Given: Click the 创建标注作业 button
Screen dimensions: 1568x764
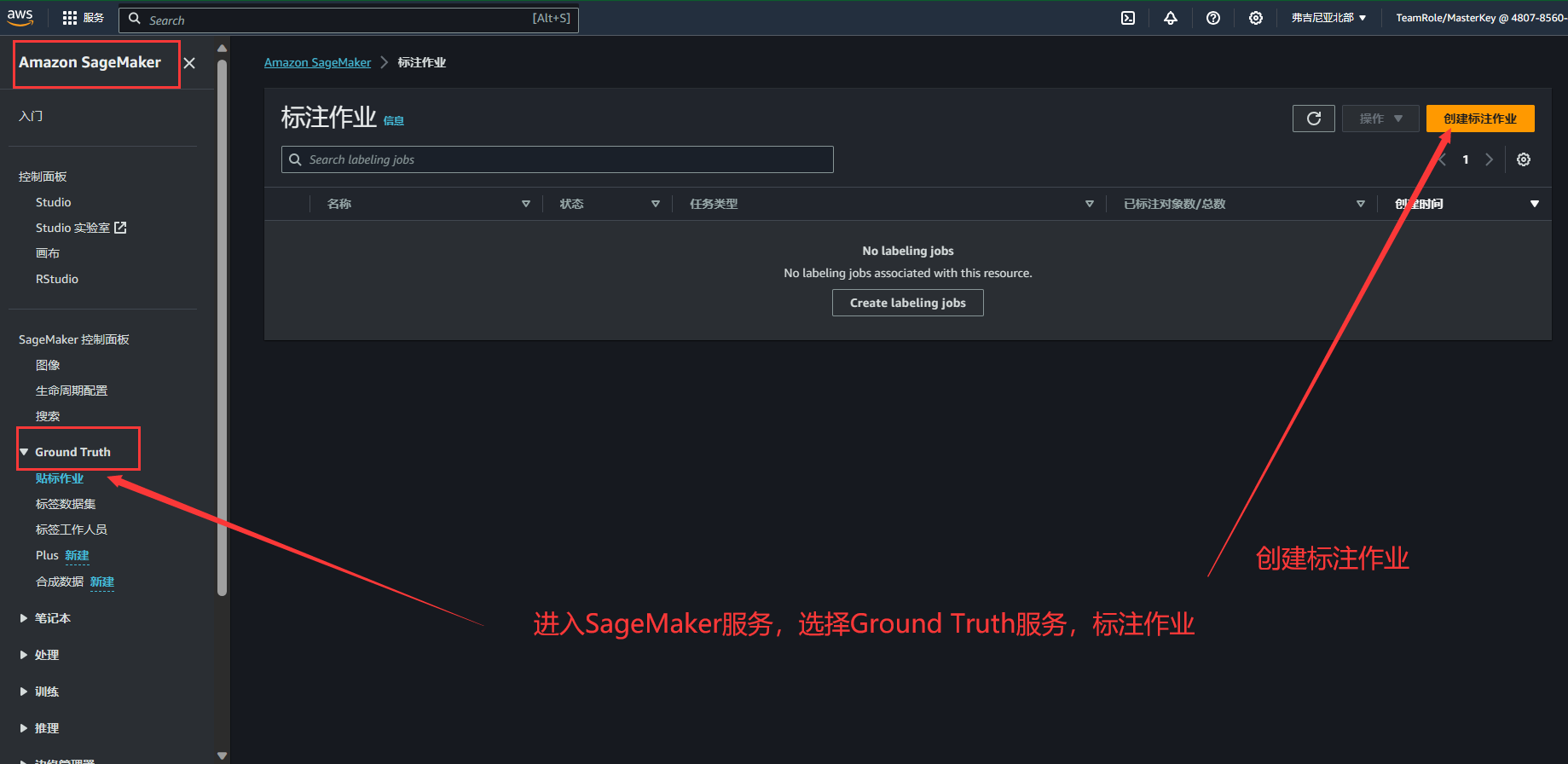Looking at the screenshot, I should (x=1480, y=119).
